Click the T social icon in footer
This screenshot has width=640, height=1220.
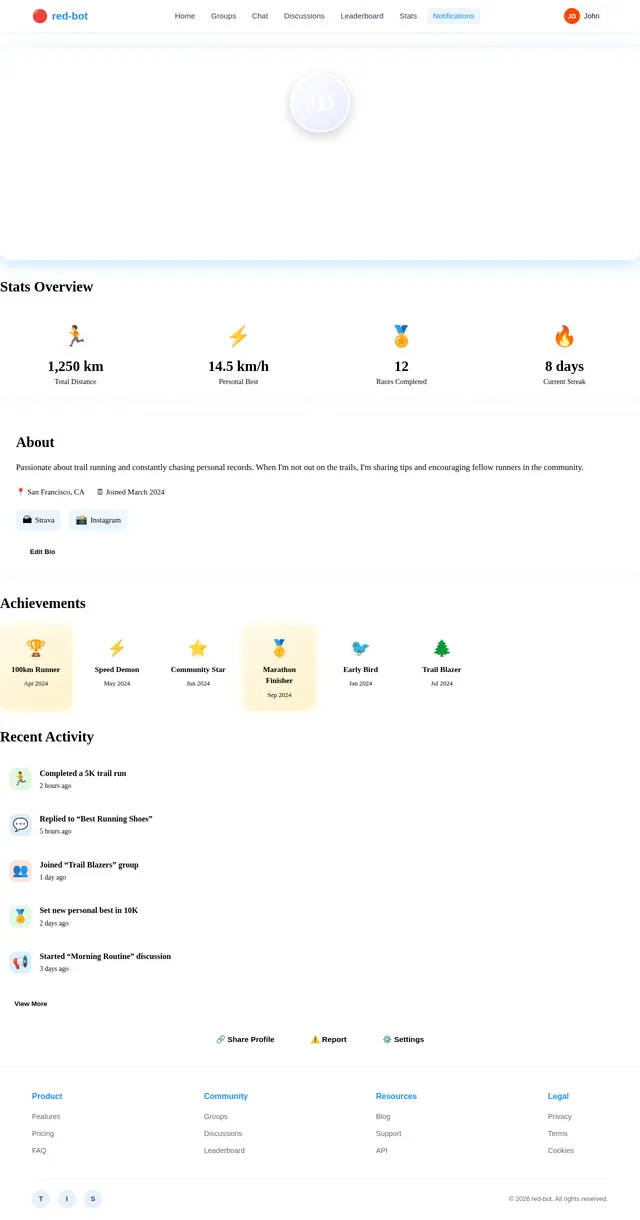click(x=41, y=1199)
